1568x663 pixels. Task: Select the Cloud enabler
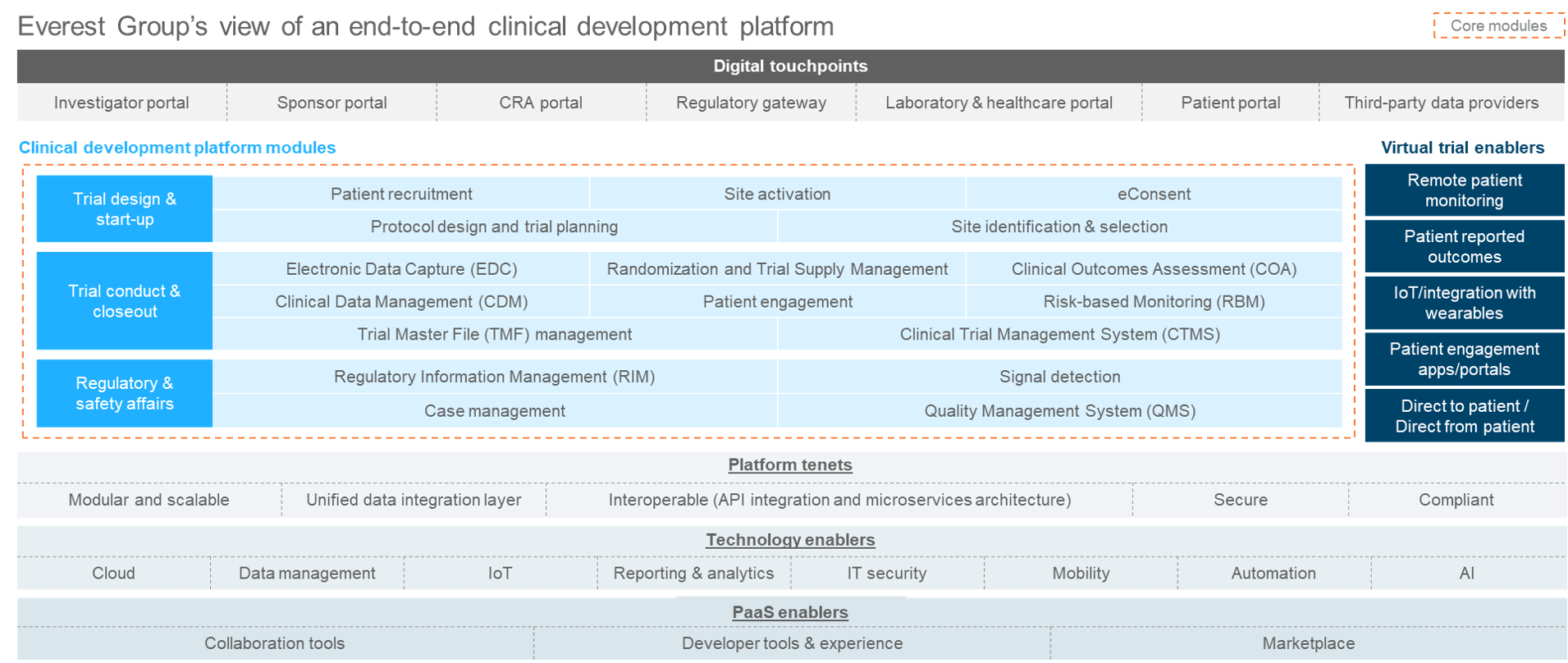113,574
